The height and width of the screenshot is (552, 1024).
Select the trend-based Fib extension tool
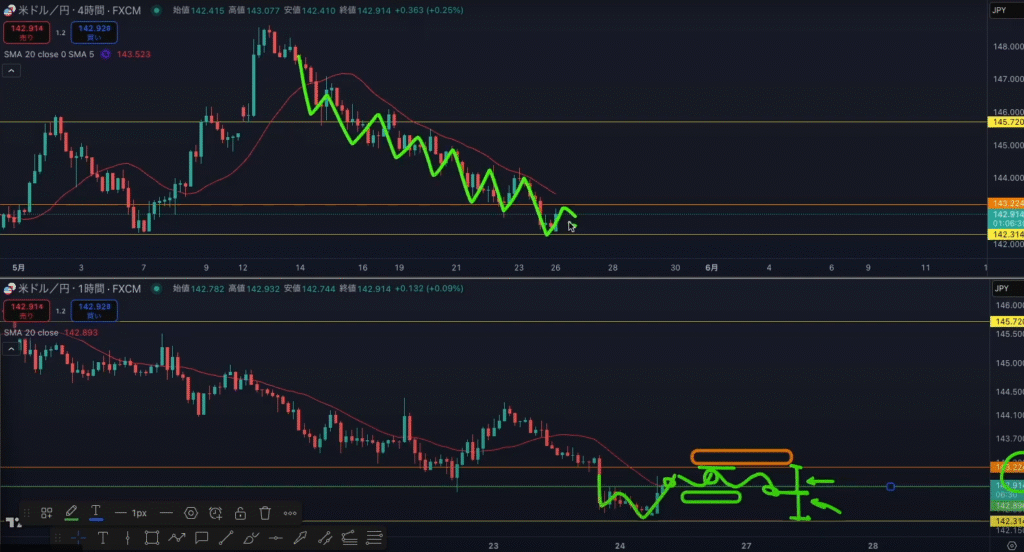349,538
